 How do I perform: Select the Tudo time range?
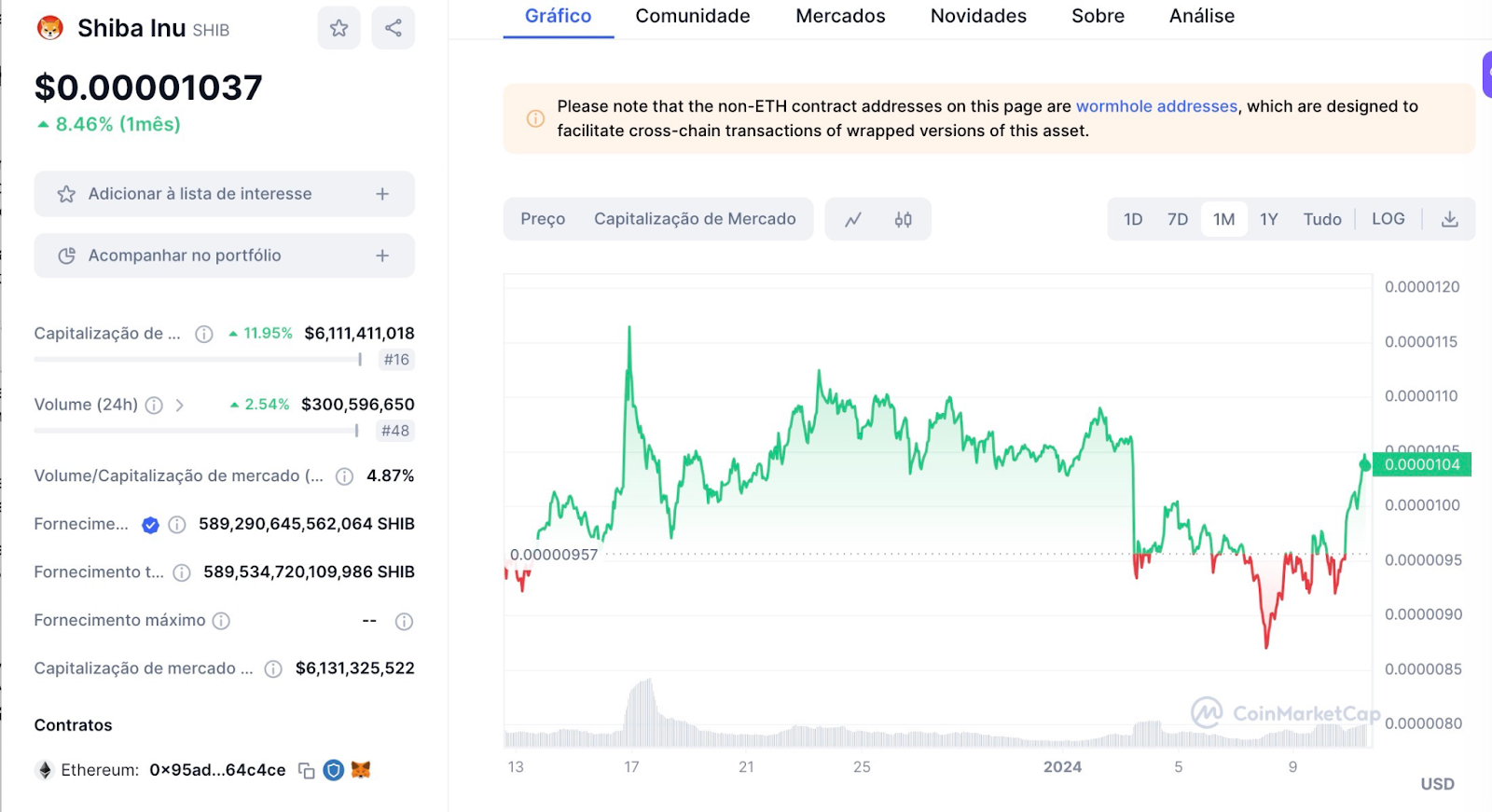point(1322,219)
